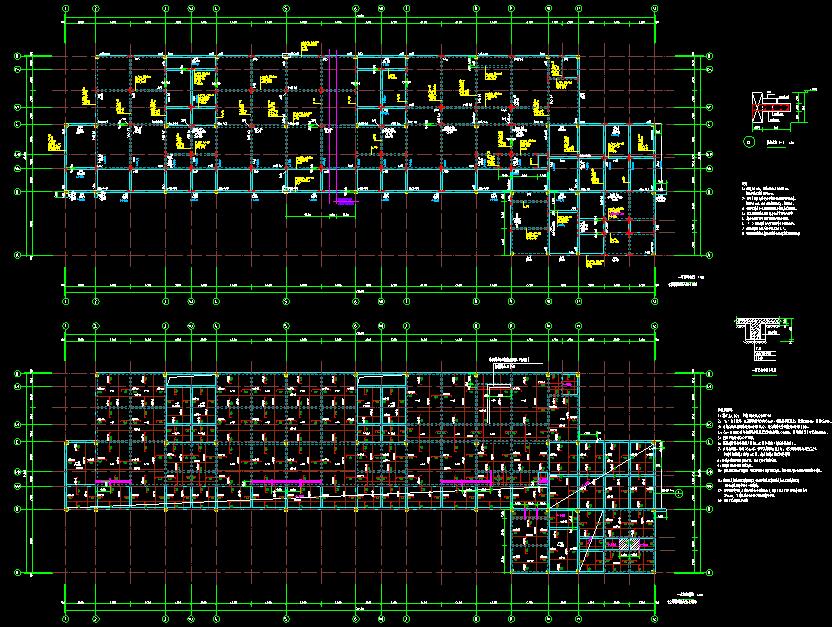Screen dimensions: 832x627
Task: Select the vertical magenta lines in upper plan
Action: point(333,120)
